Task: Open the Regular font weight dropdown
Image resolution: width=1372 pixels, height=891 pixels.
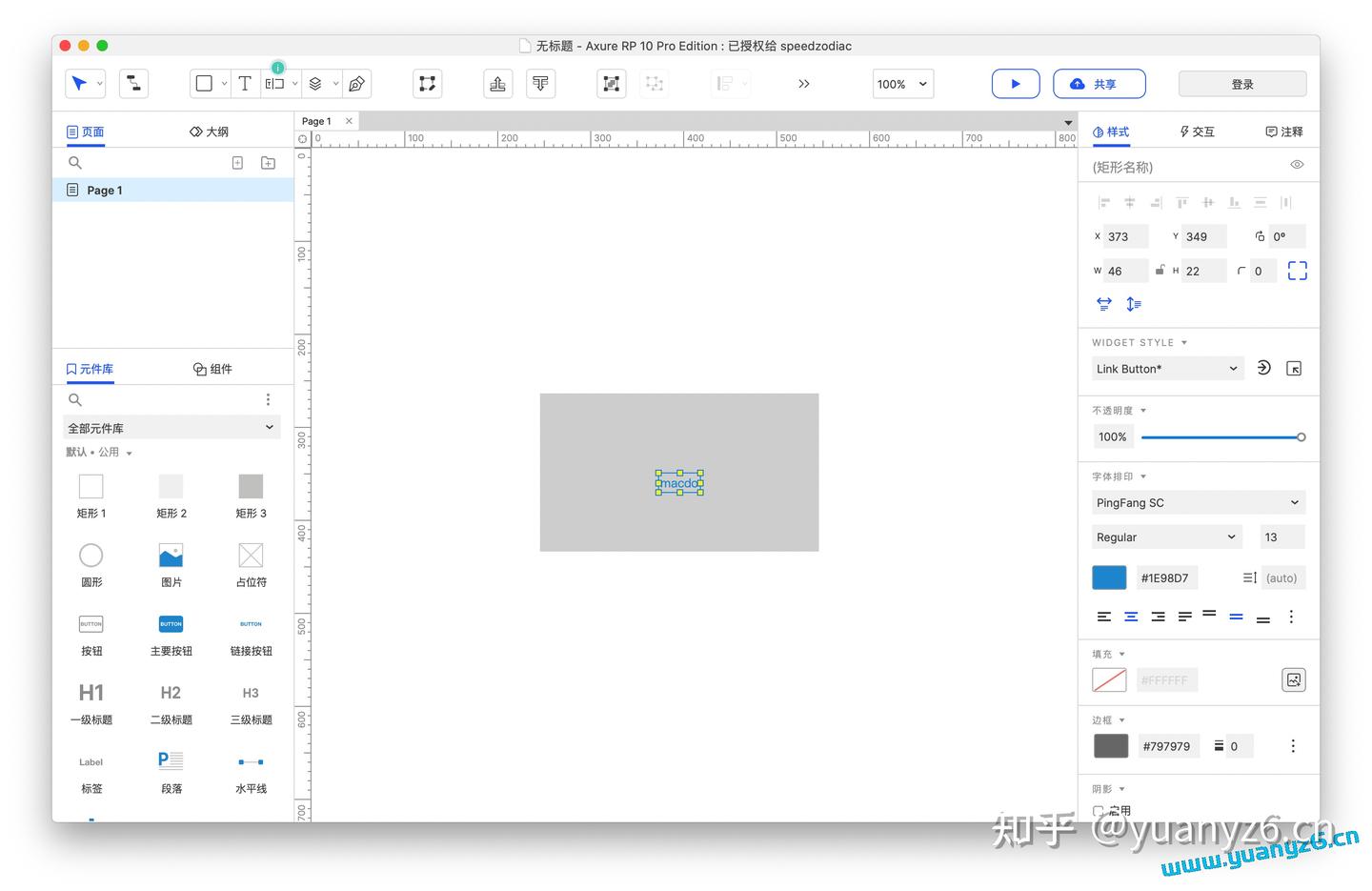Action: 1167,537
